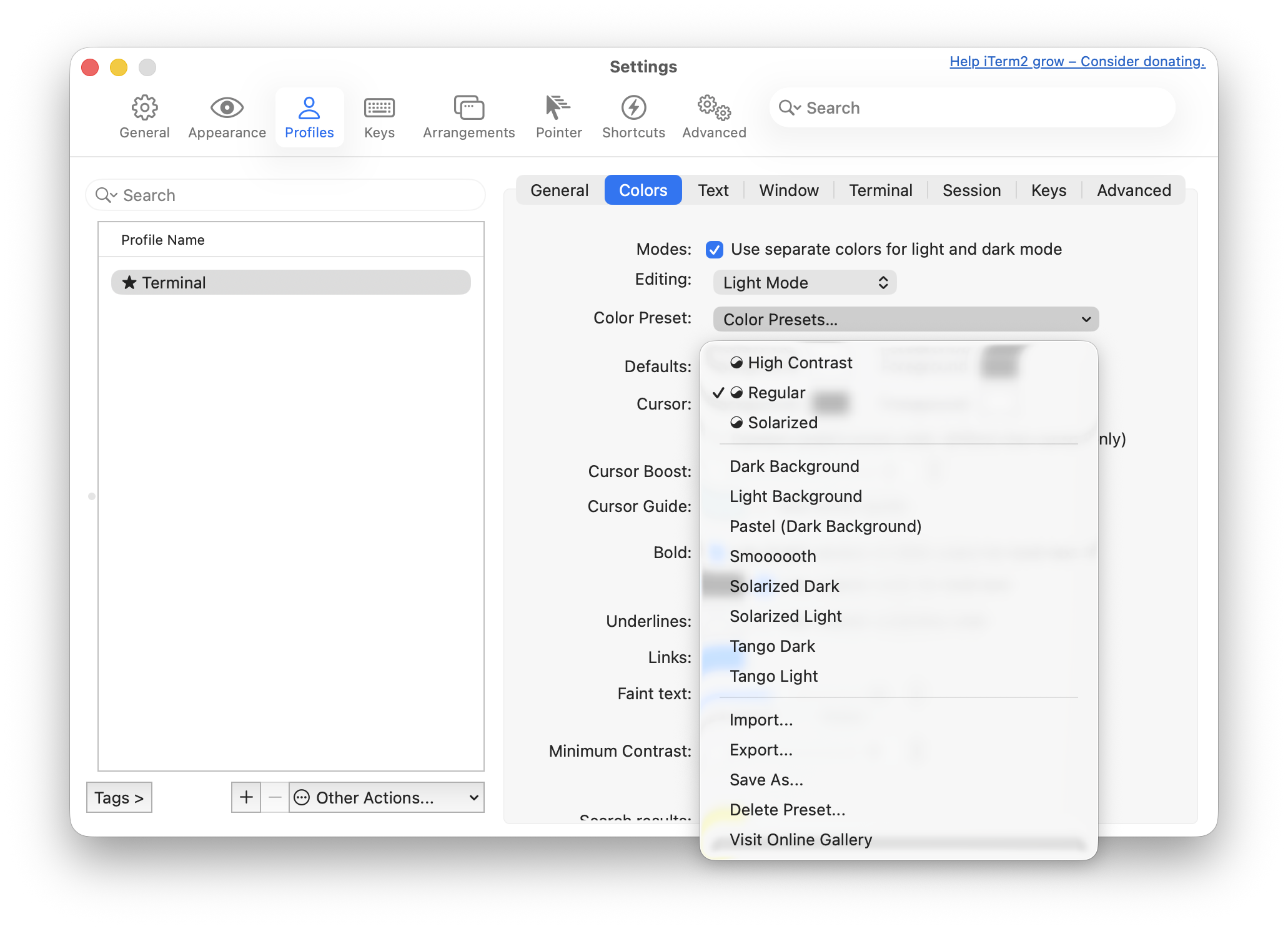Viewport: 1288px width, 929px height.
Task: Click Visit Online Gallery
Action: click(x=800, y=840)
